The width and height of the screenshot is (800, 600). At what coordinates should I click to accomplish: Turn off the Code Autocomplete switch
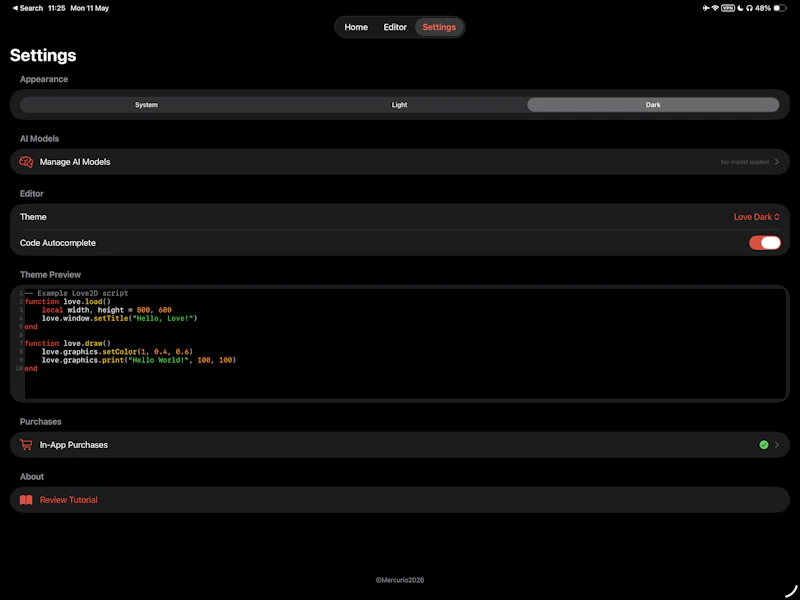click(x=764, y=243)
